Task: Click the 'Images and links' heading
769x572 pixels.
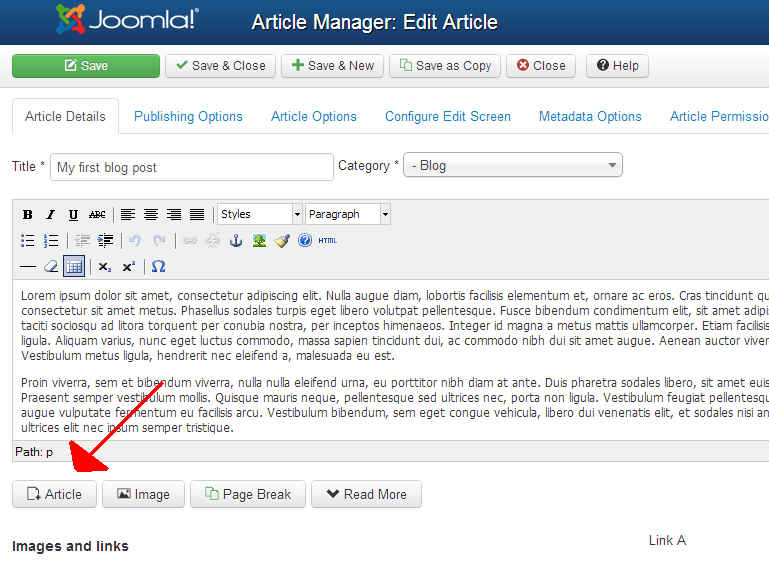Action: (70, 546)
